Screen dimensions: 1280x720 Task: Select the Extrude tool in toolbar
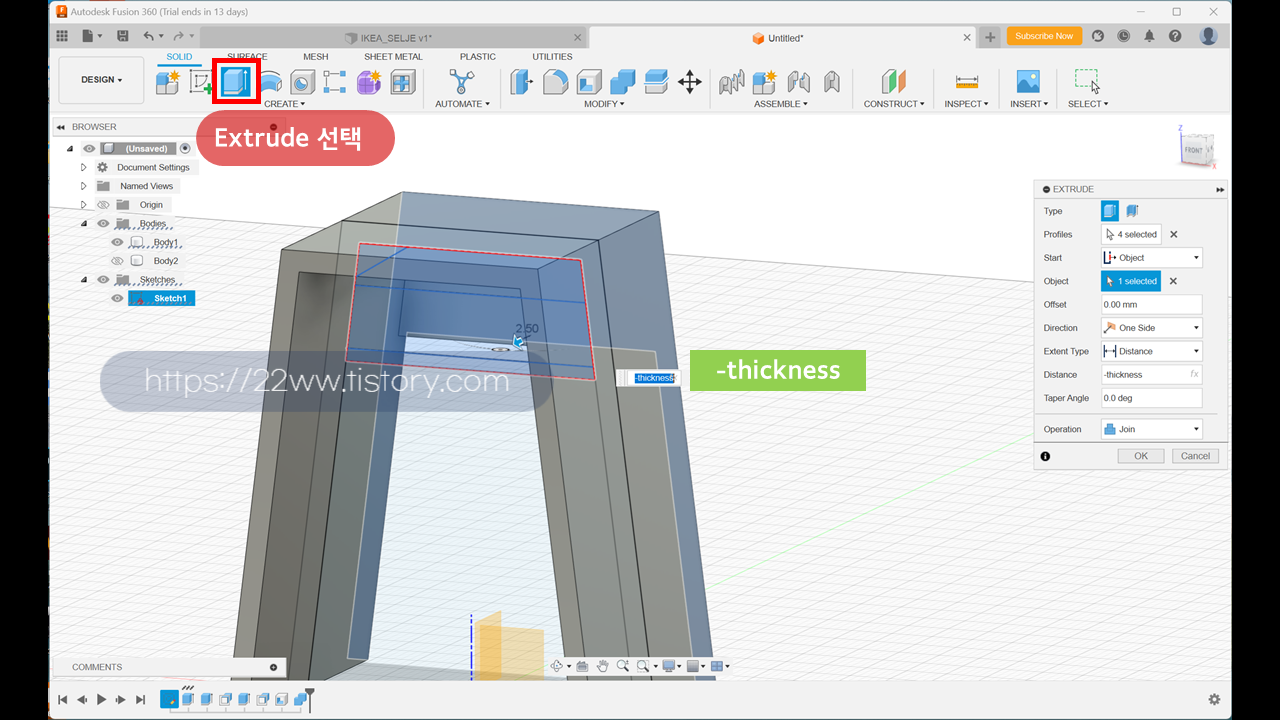click(x=236, y=82)
